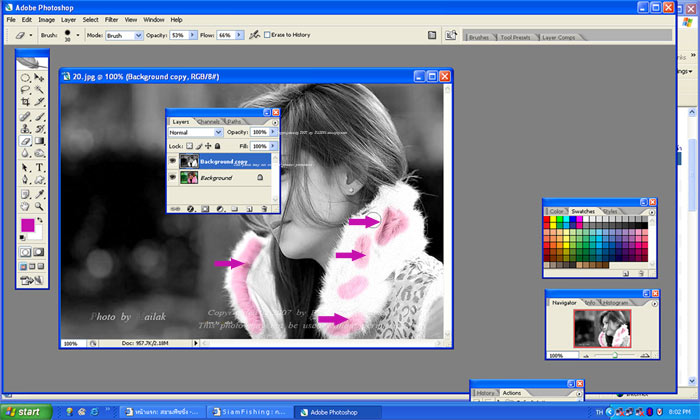Select the Move tool
The image size is (700, 420).
pyautogui.click(x=39, y=78)
